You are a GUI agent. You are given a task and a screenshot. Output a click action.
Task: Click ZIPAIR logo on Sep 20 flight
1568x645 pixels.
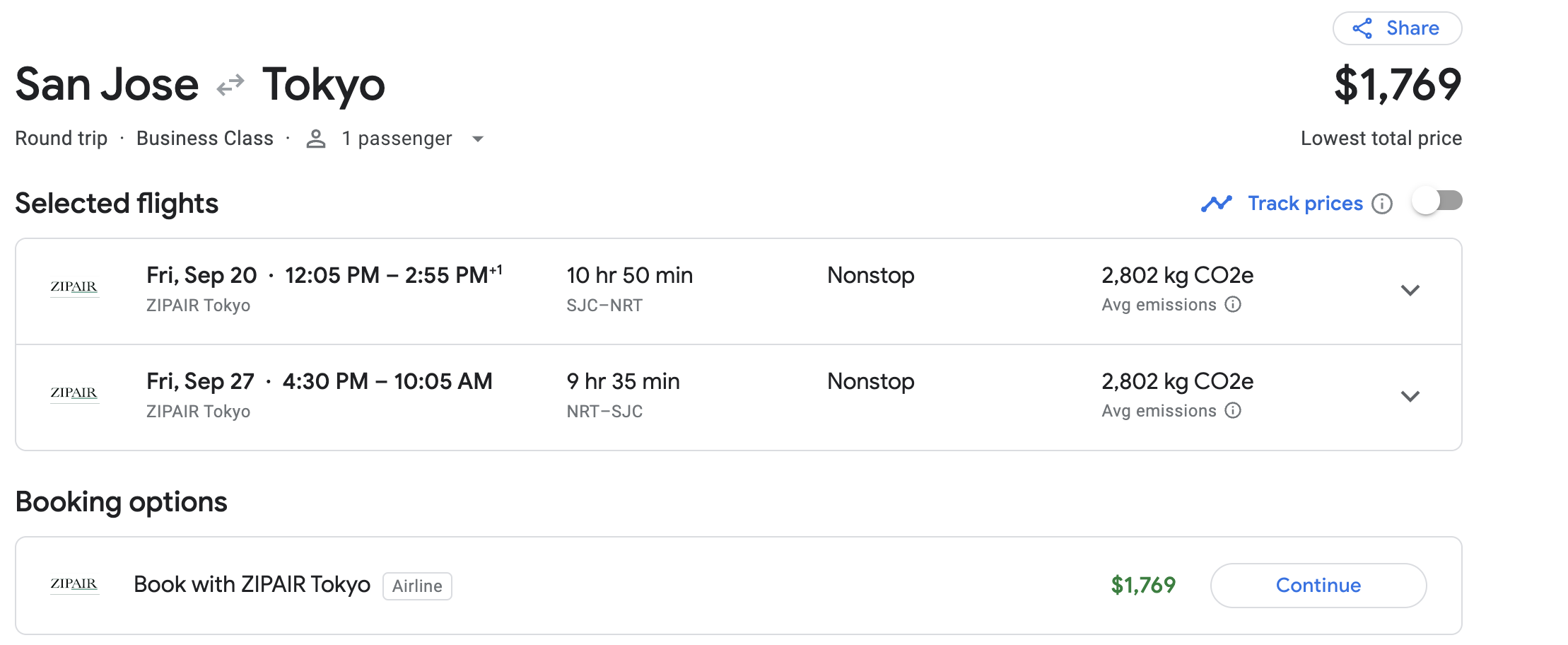click(74, 287)
